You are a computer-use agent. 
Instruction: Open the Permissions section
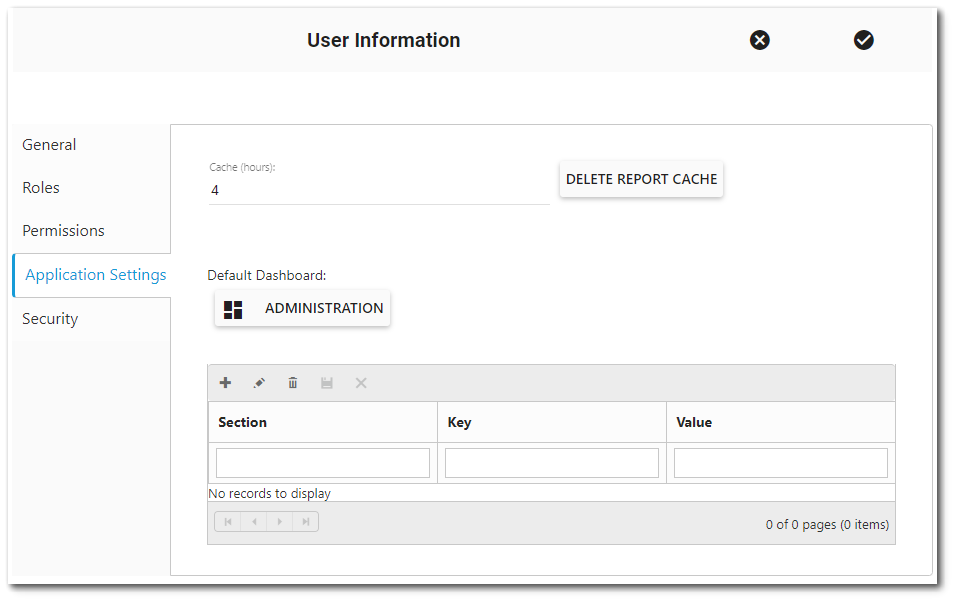(x=63, y=230)
